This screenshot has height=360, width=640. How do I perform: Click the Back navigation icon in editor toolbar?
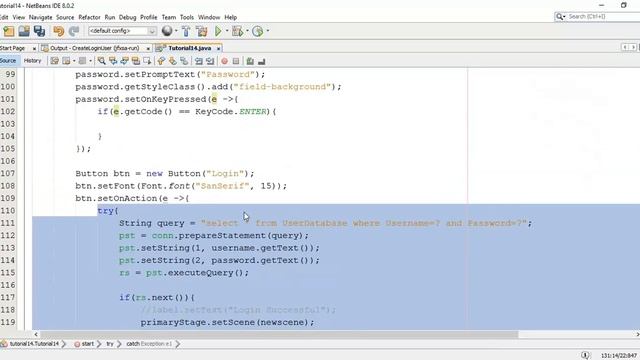click(67, 61)
